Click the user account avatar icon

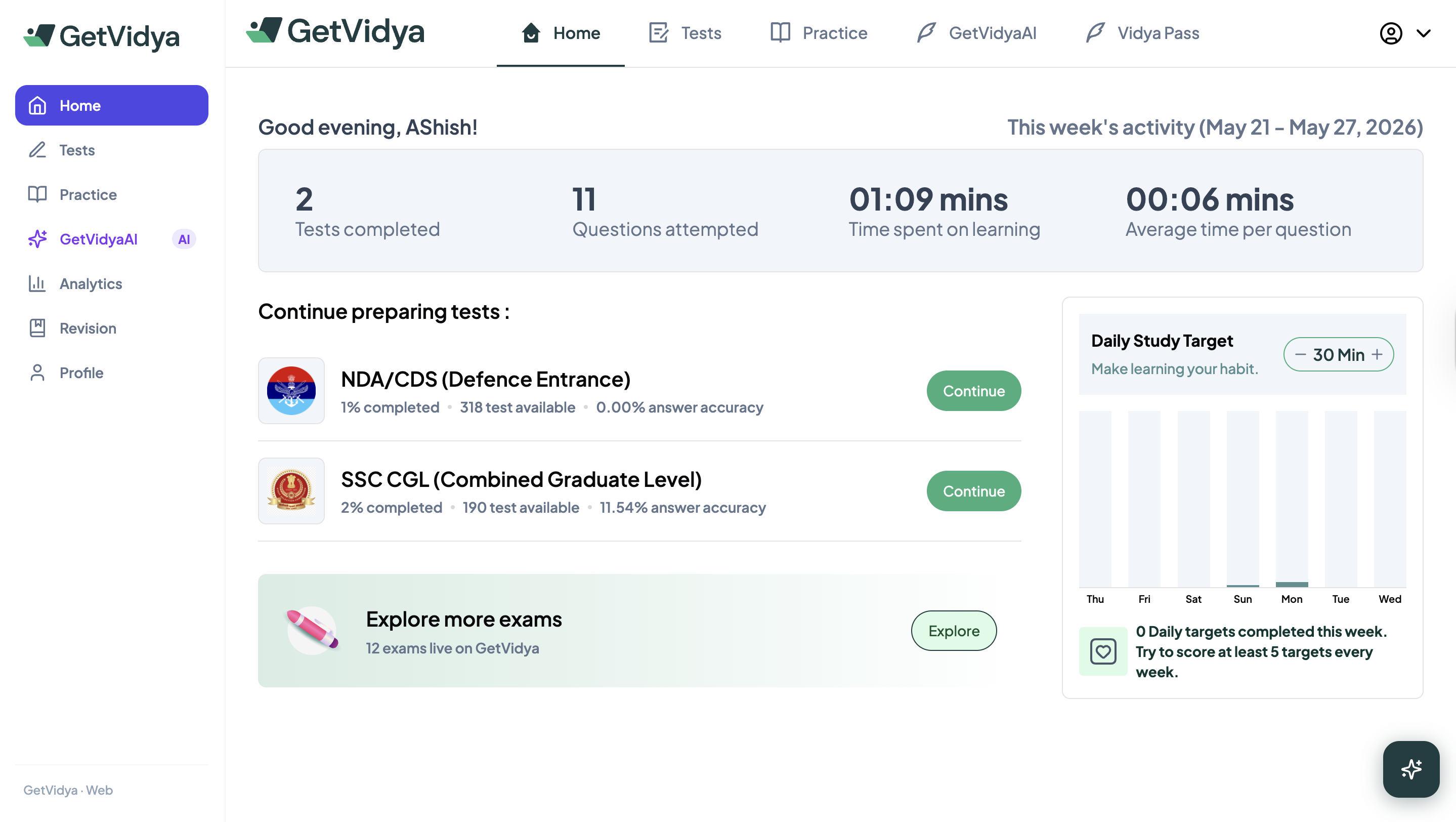tap(1390, 33)
